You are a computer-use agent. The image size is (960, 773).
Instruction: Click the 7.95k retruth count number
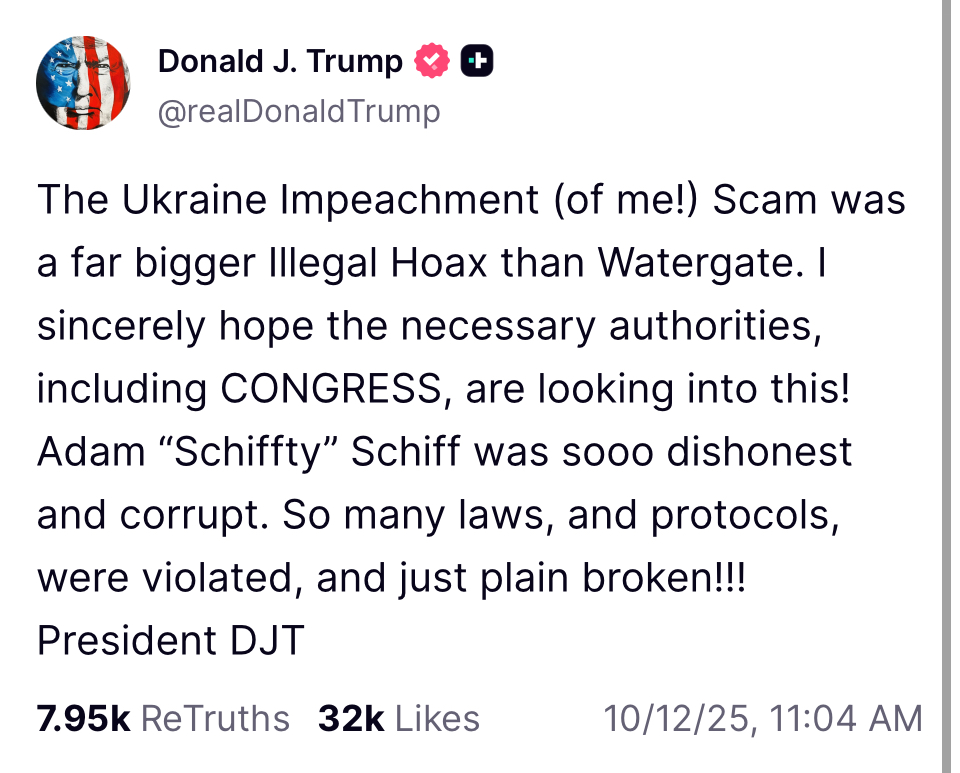[x=83, y=718]
